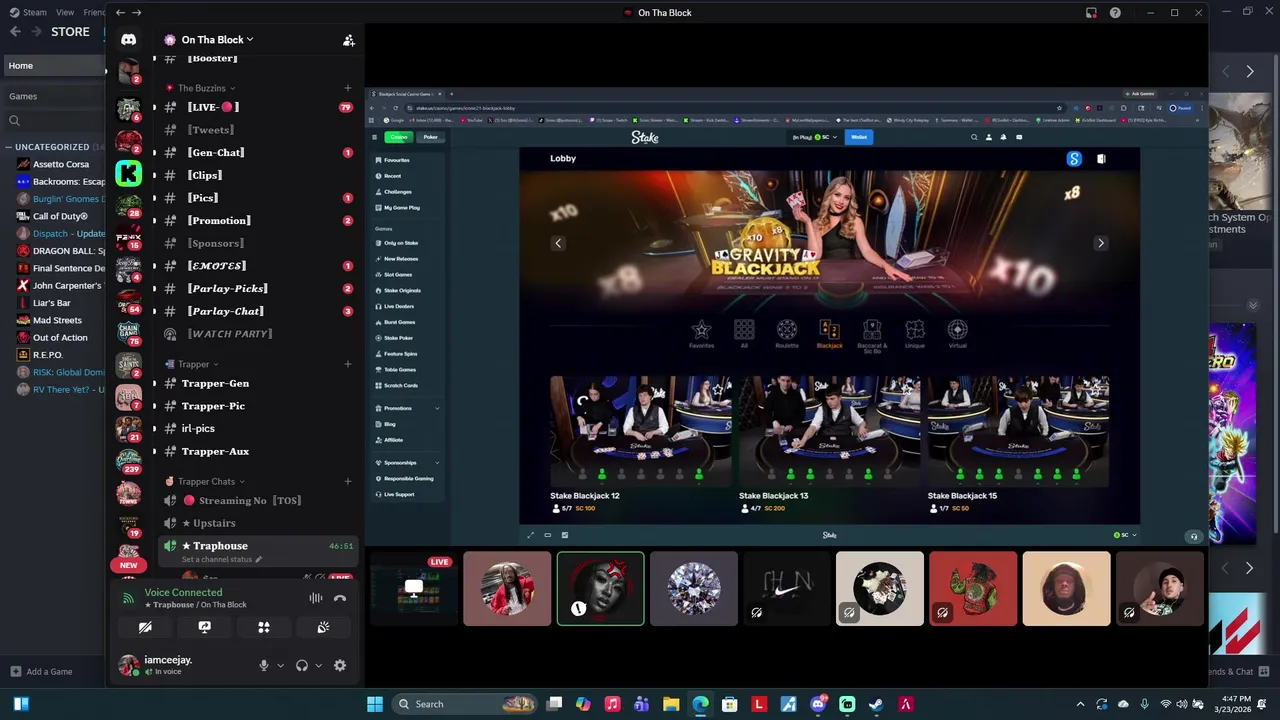Click the previous arrow on Gravity Blackjack banner

coord(558,243)
